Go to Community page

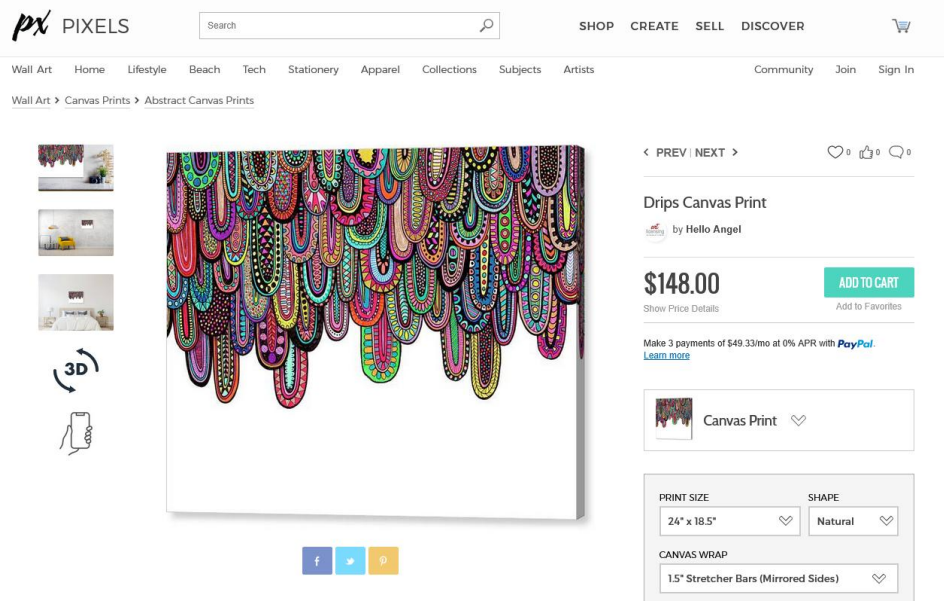pos(783,69)
